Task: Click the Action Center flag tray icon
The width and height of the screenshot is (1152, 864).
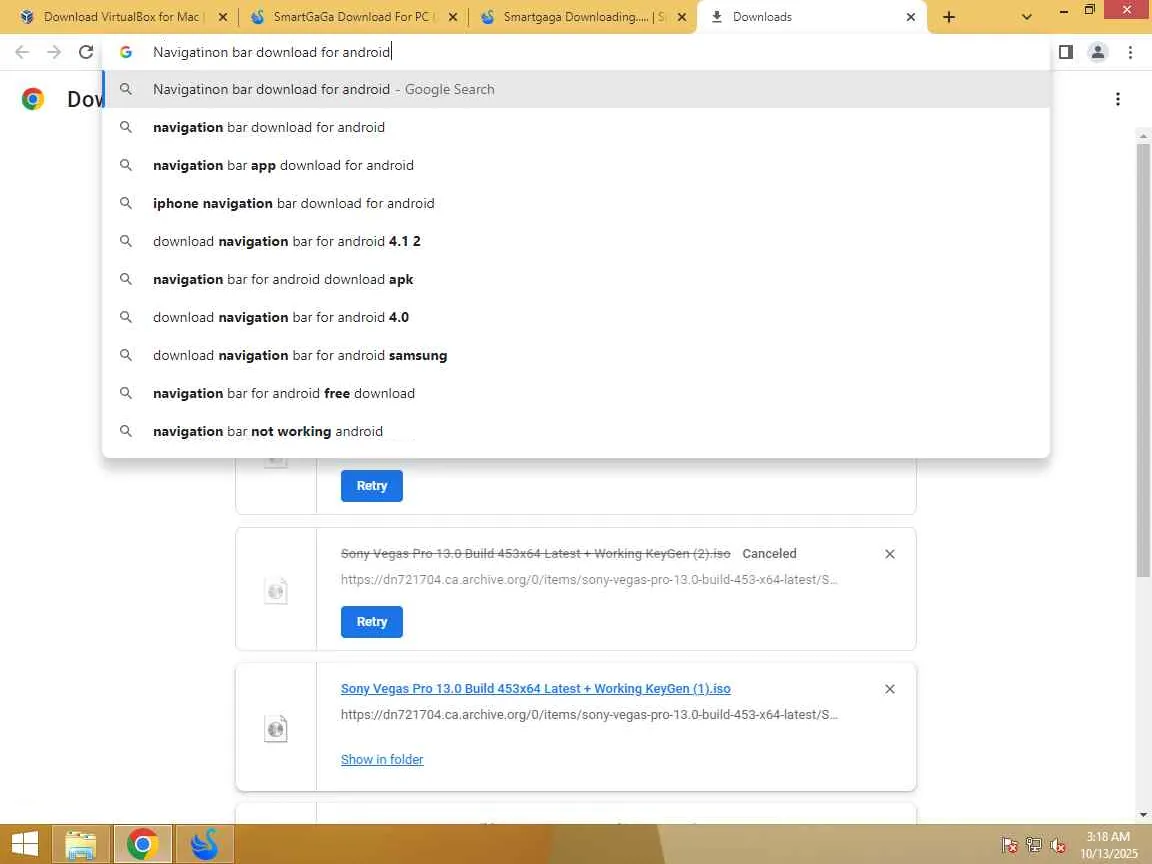Action: pos(1009,846)
